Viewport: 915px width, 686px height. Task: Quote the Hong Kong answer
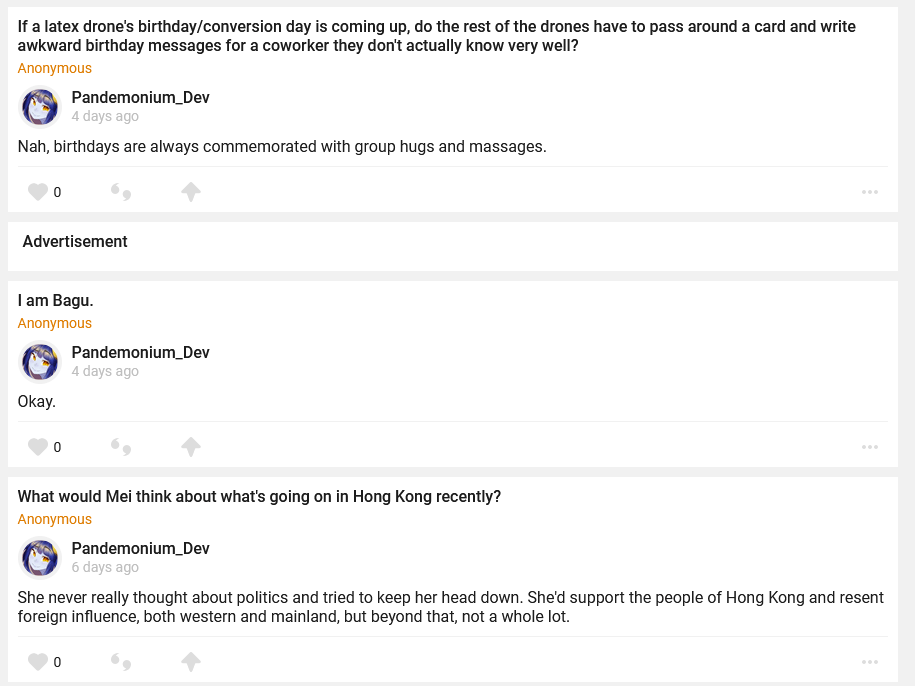pyautogui.click(x=121, y=662)
